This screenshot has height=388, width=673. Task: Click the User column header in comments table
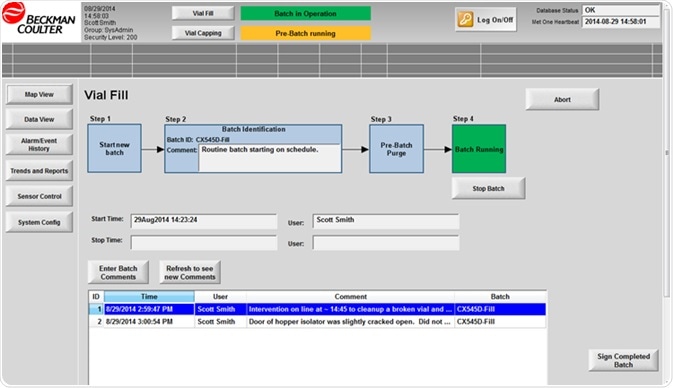click(220, 297)
